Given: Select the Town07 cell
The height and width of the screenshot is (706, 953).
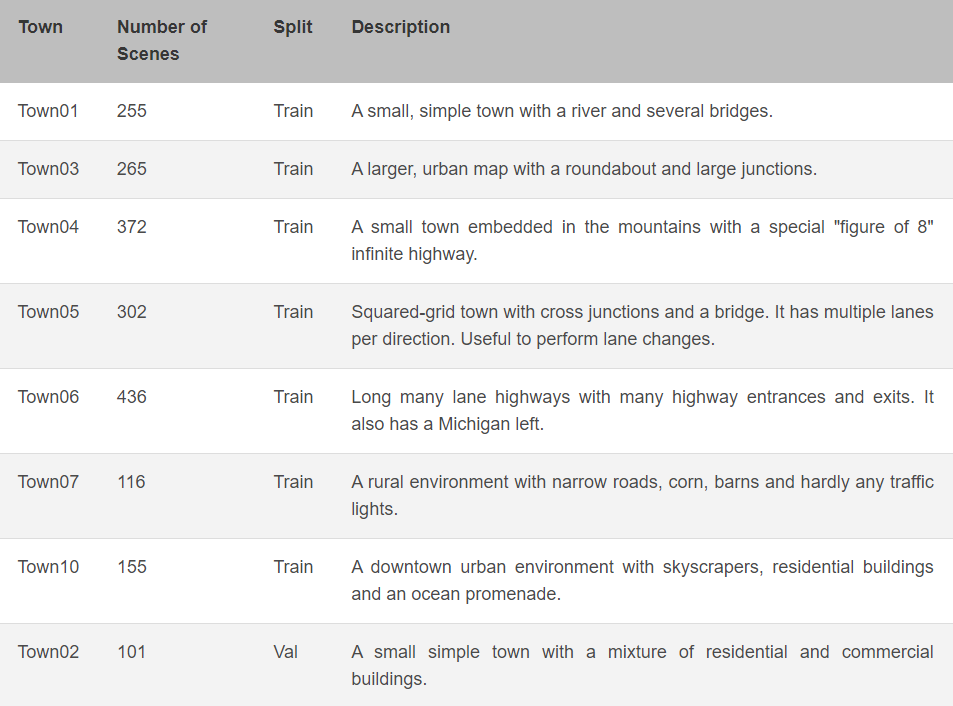Looking at the screenshot, I should 48,482.
